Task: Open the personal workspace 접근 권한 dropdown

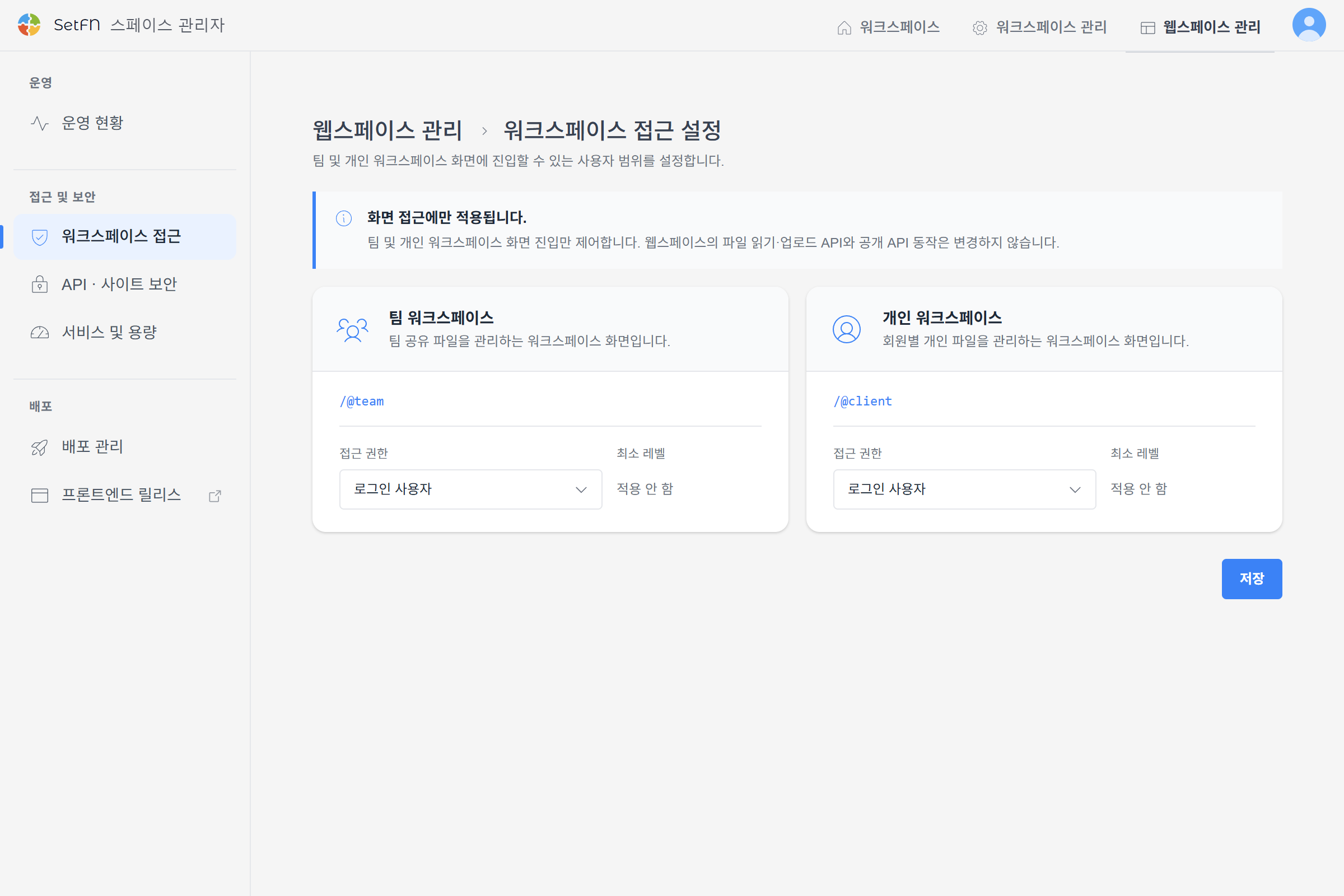Action: tap(964, 489)
